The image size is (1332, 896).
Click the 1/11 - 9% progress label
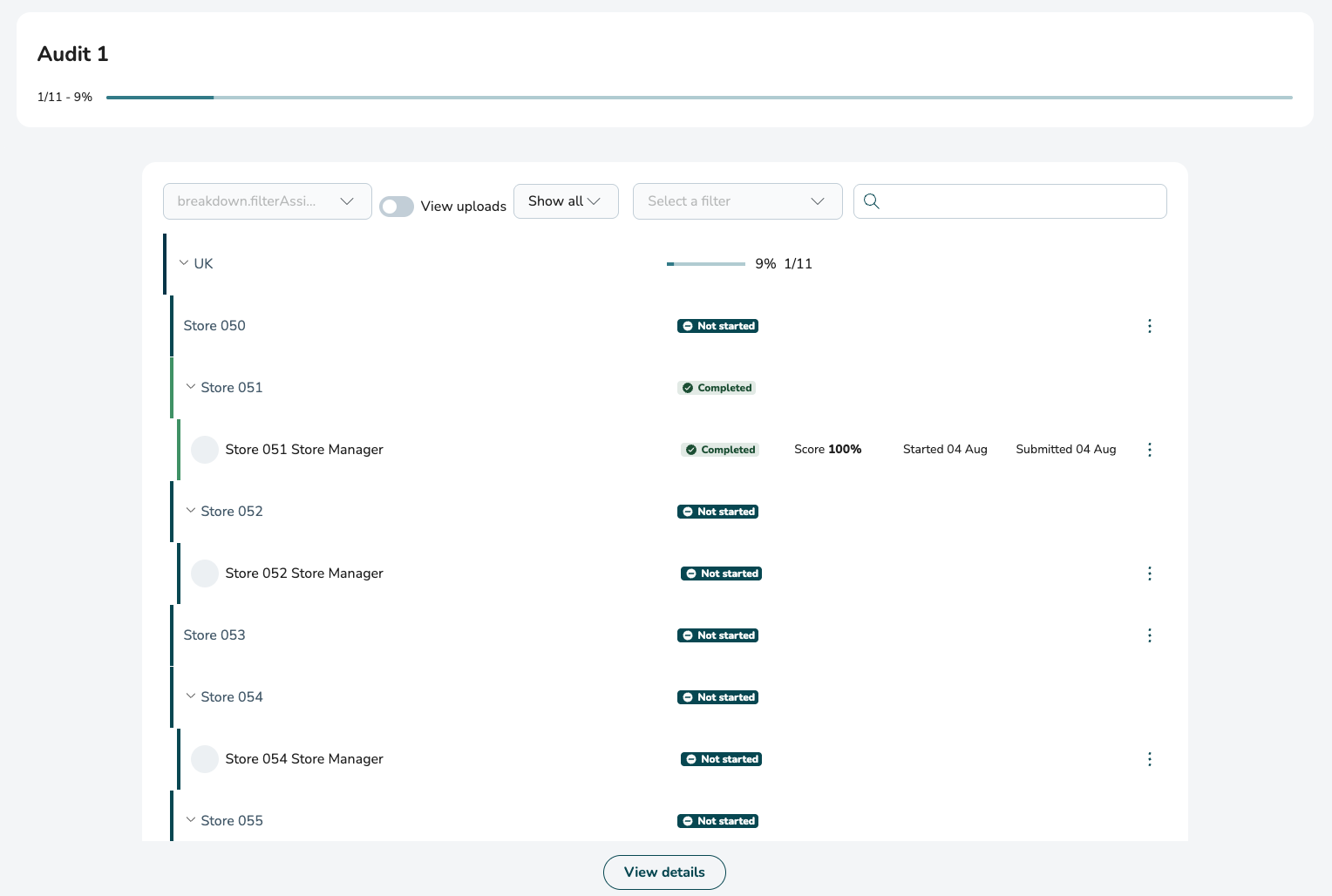65,97
